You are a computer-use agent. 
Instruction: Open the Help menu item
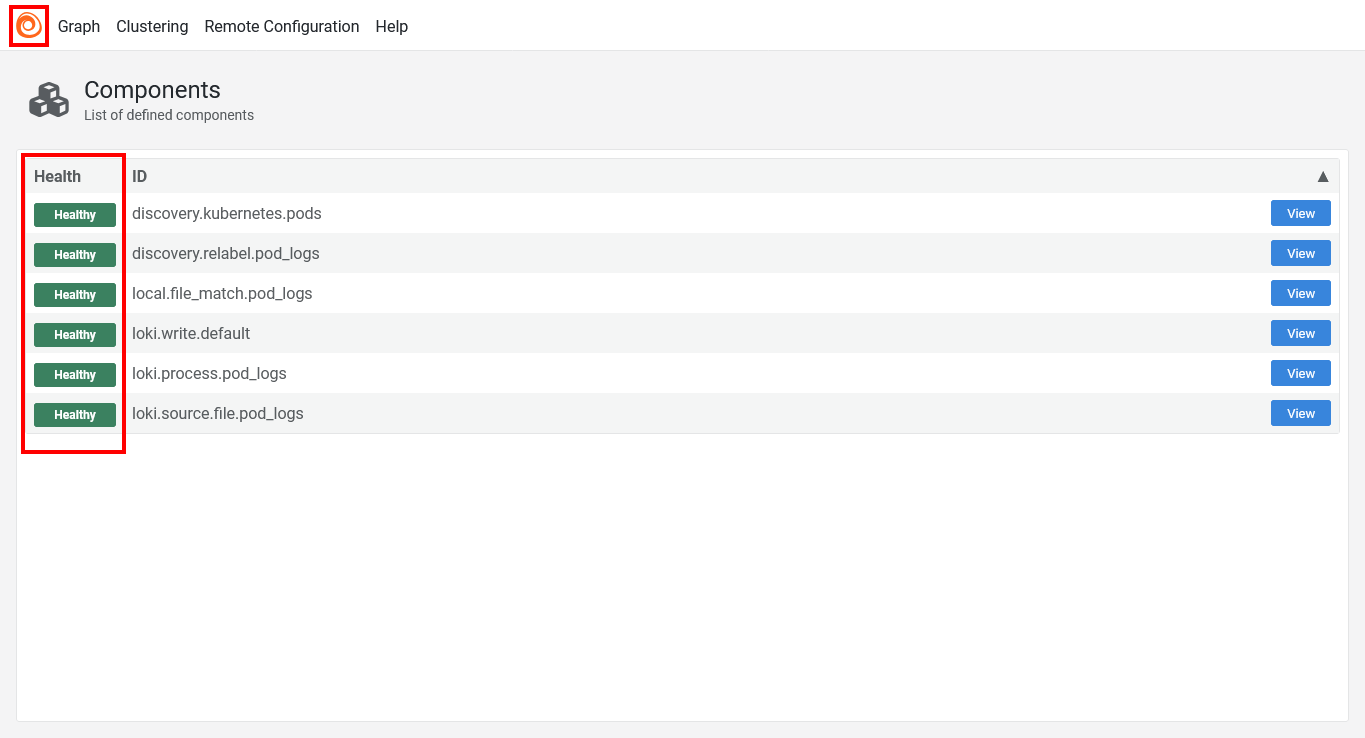click(x=391, y=27)
